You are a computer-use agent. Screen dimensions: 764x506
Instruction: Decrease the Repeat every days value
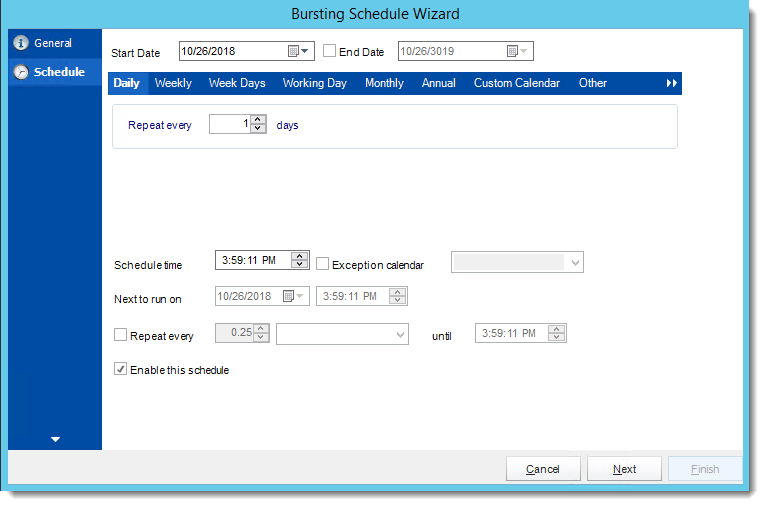(x=258, y=128)
